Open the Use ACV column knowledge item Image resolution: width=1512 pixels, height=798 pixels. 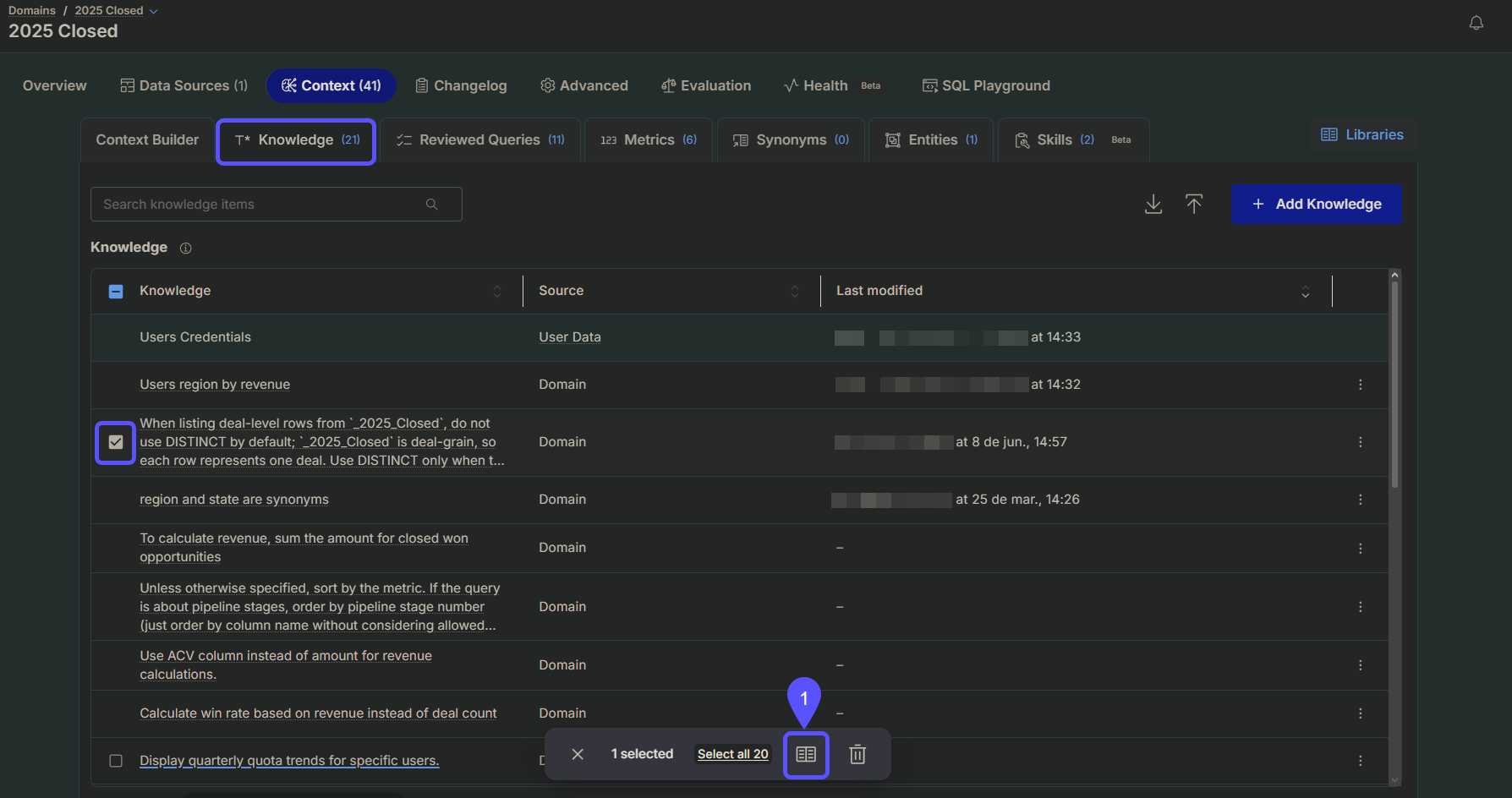(286, 665)
